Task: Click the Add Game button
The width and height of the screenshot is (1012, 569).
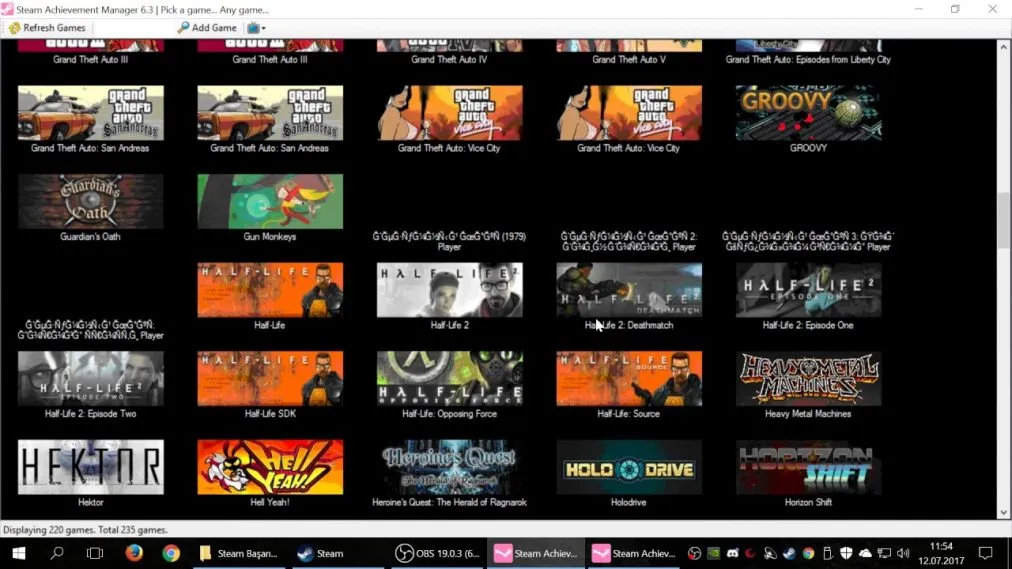Action: click(x=207, y=28)
